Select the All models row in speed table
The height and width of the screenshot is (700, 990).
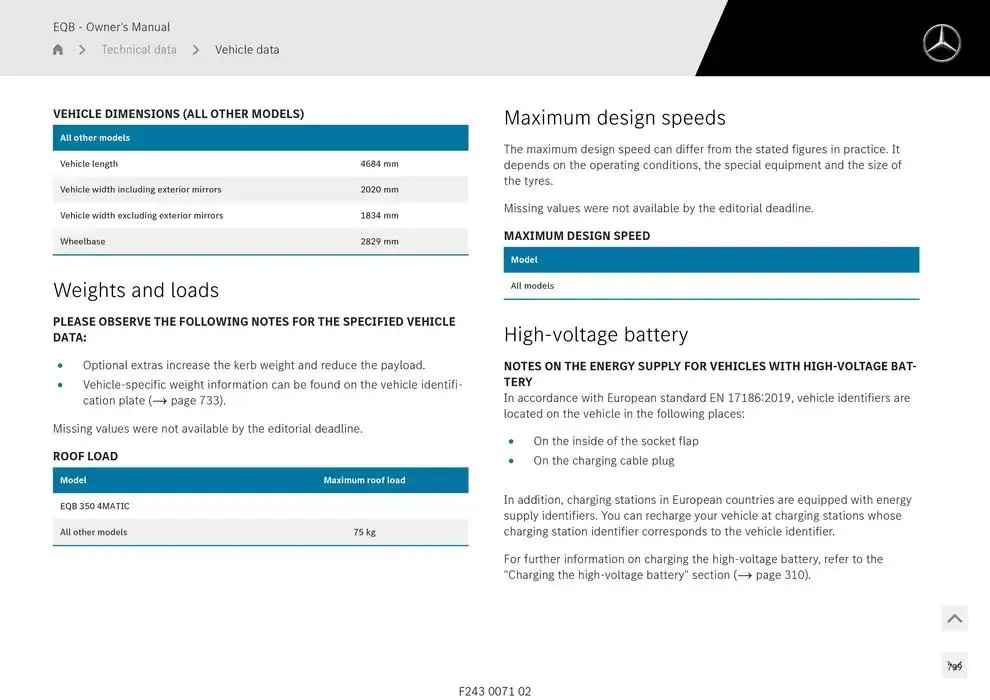tap(711, 286)
